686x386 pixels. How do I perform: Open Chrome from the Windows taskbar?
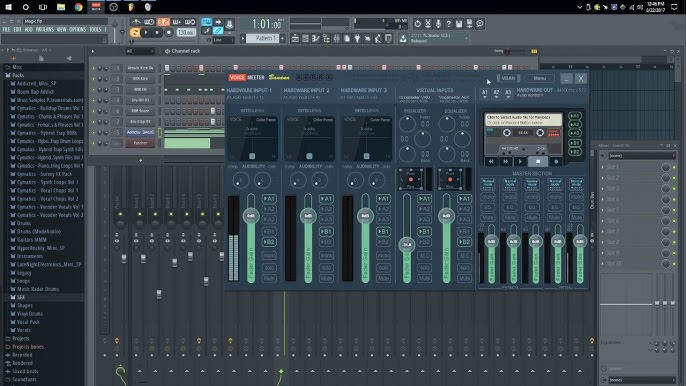tap(78, 7)
